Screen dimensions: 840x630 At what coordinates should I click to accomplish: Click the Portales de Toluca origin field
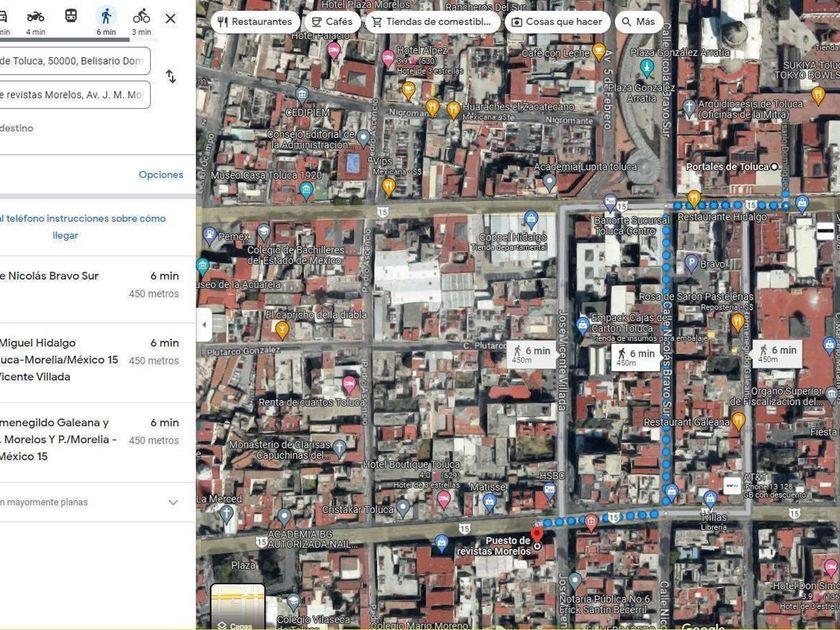pos(72,61)
